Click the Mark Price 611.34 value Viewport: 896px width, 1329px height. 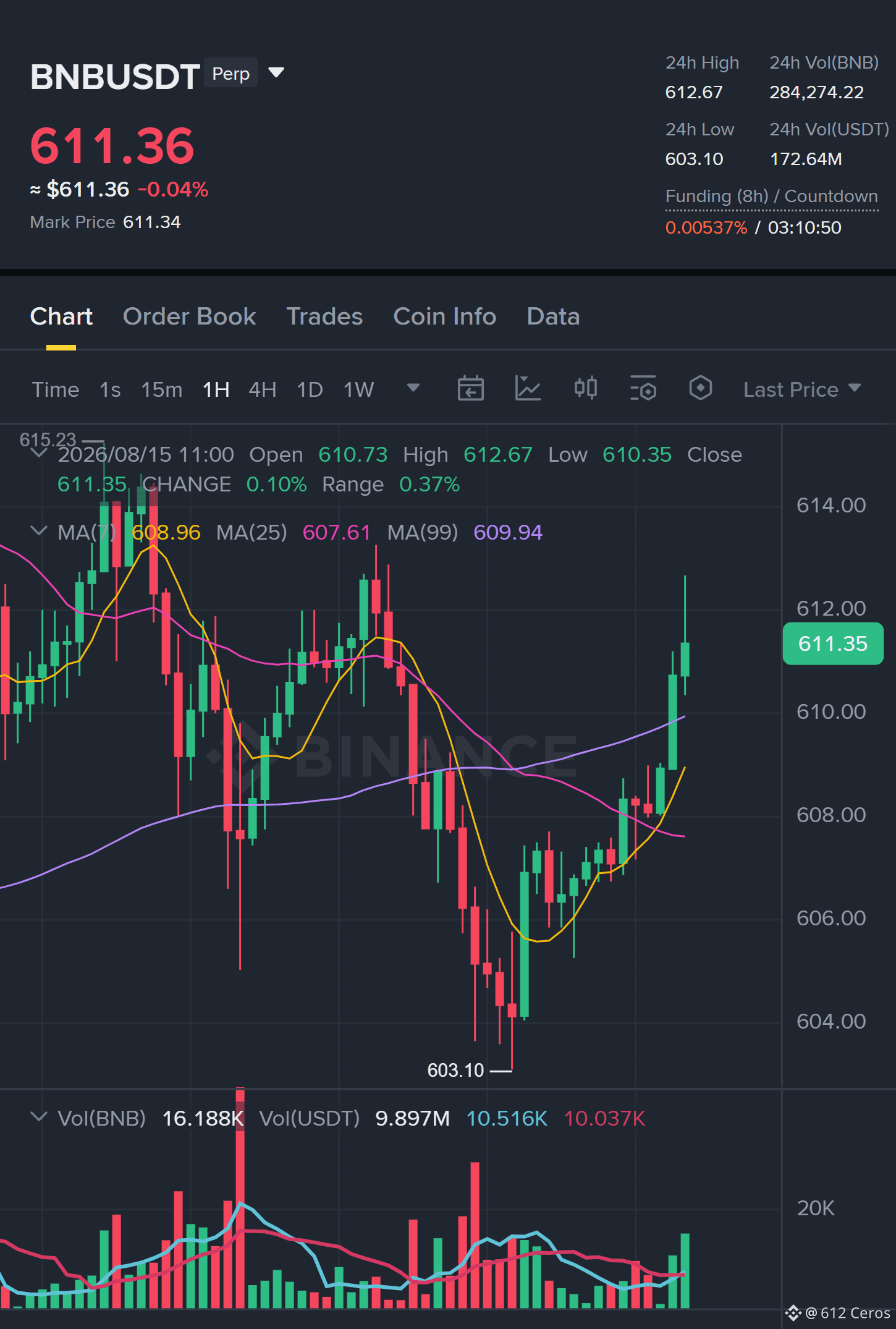click(152, 222)
